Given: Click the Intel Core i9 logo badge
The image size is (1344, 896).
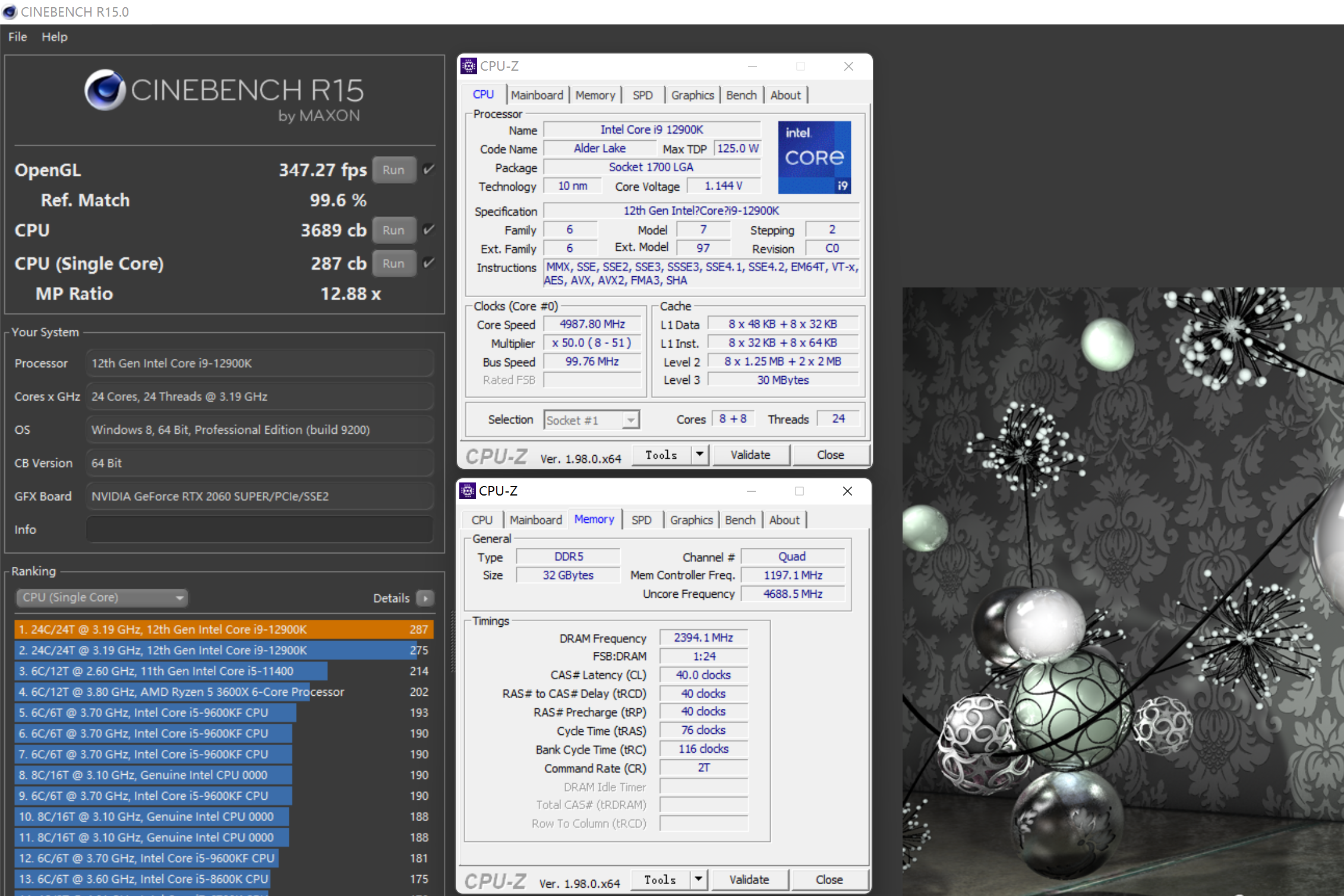Looking at the screenshot, I should pos(814,157).
